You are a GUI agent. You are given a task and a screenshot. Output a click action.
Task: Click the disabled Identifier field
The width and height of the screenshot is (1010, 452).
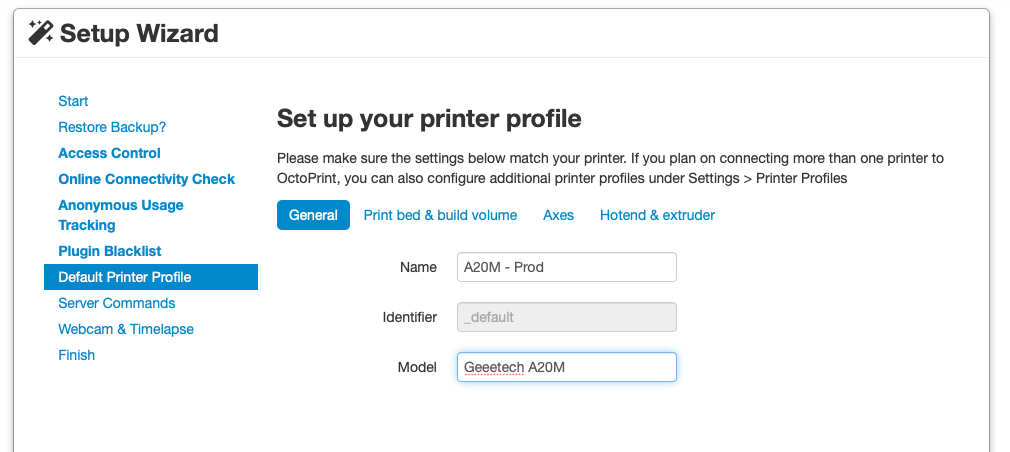(566, 317)
